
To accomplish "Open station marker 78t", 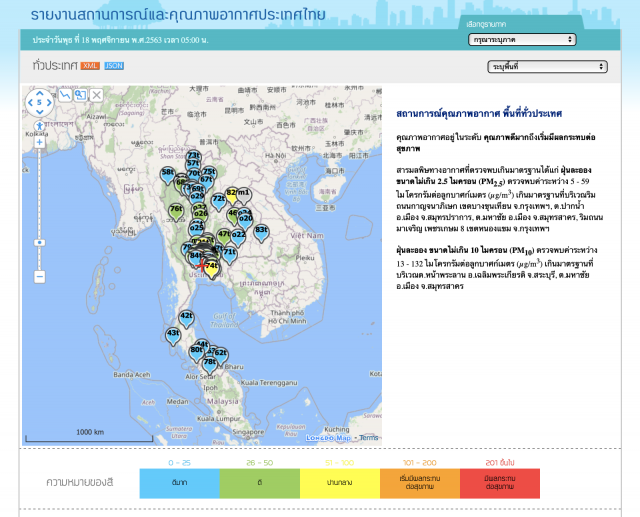I will [210, 365].
